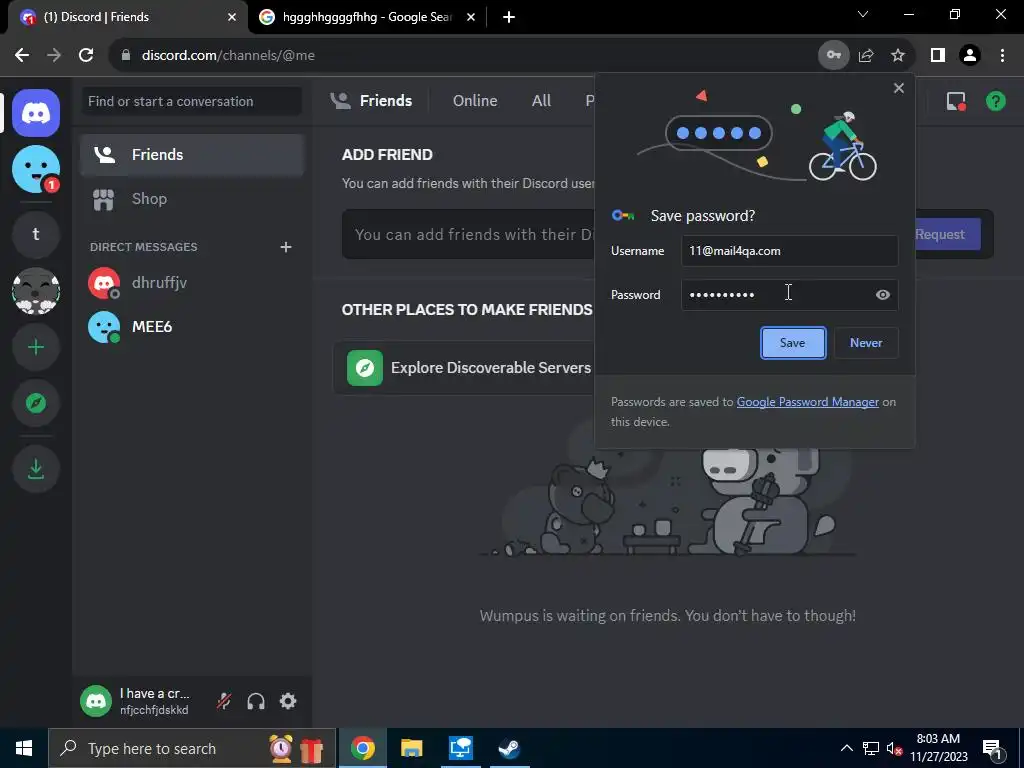Go back in browser
1024x768 pixels.
(x=22, y=55)
